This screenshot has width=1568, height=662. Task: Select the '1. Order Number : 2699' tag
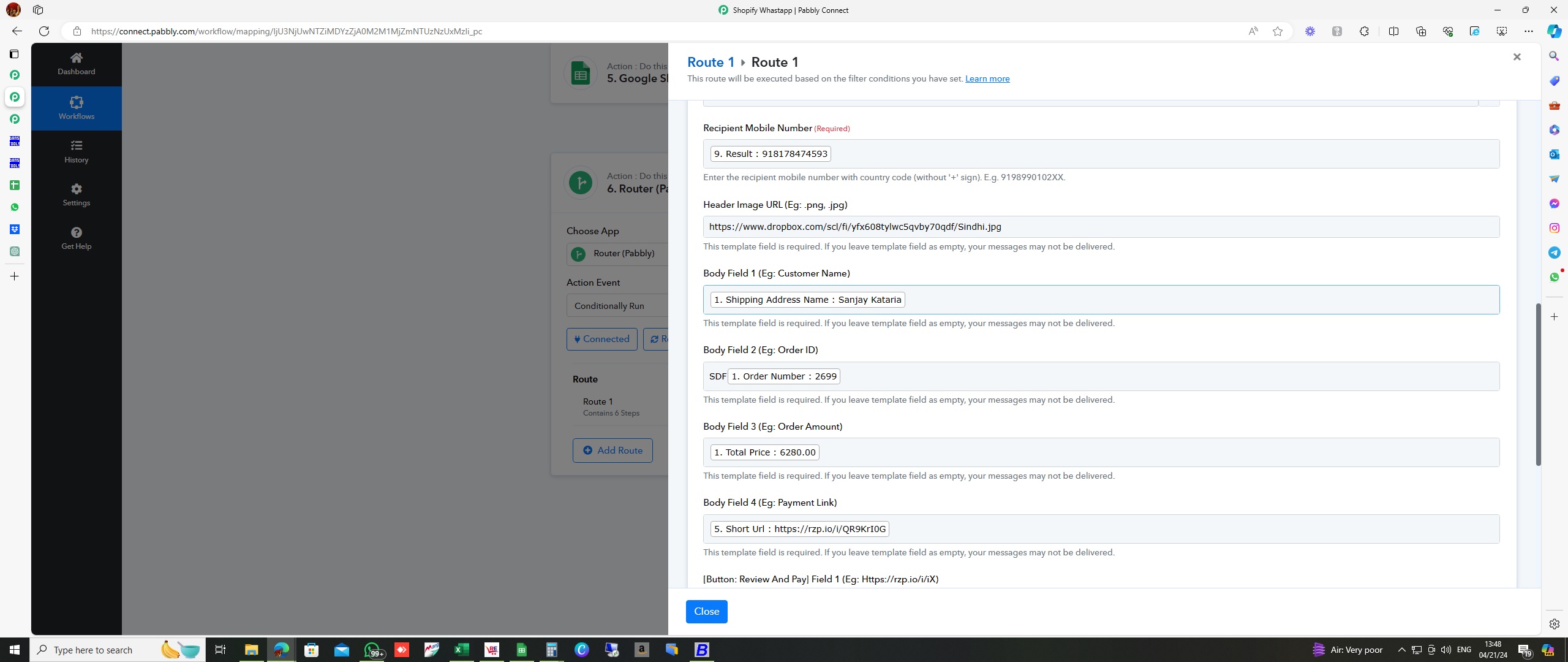click(x=784, y=376)
